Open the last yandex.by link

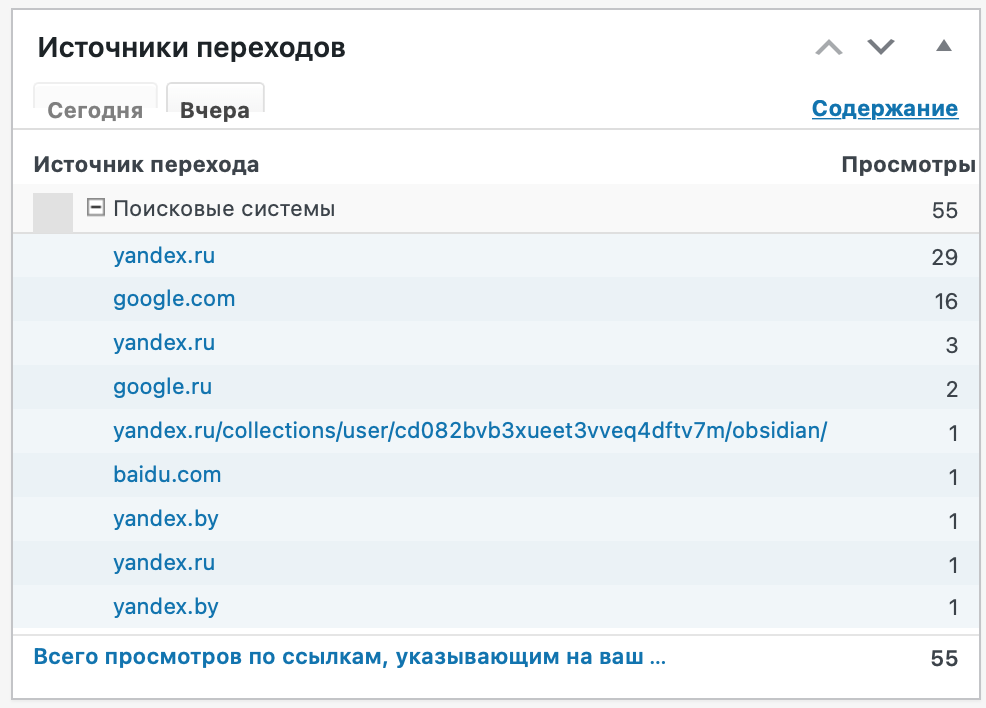click(x=166, y=607)
